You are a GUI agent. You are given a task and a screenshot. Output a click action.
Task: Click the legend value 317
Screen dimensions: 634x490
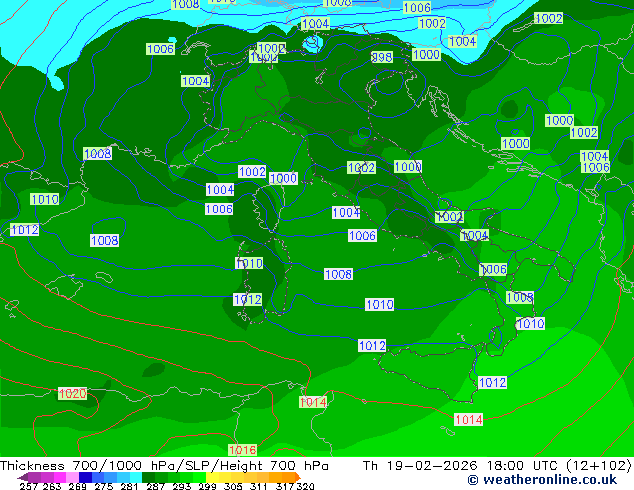pyautogui.click(x=285, y=486)
